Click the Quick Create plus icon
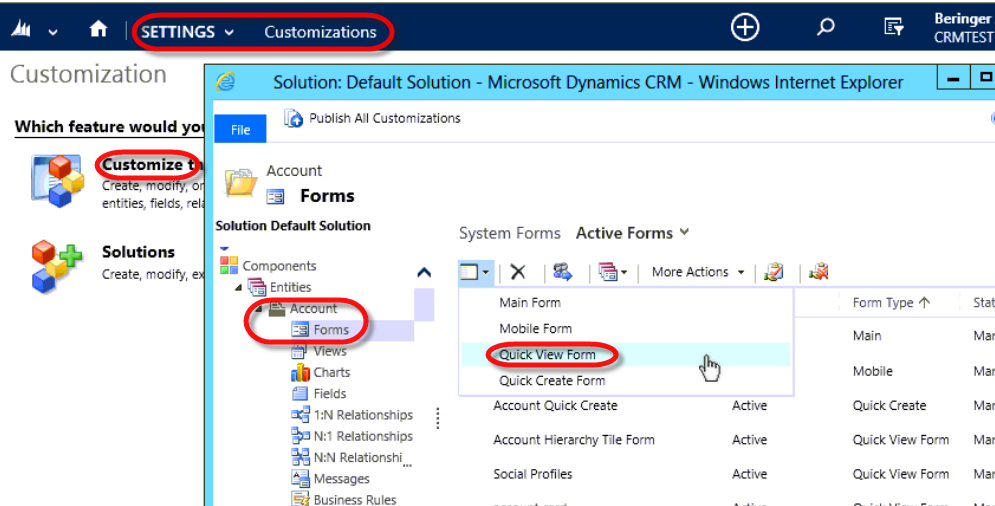995x506 pixels. [x=745, y=28]
